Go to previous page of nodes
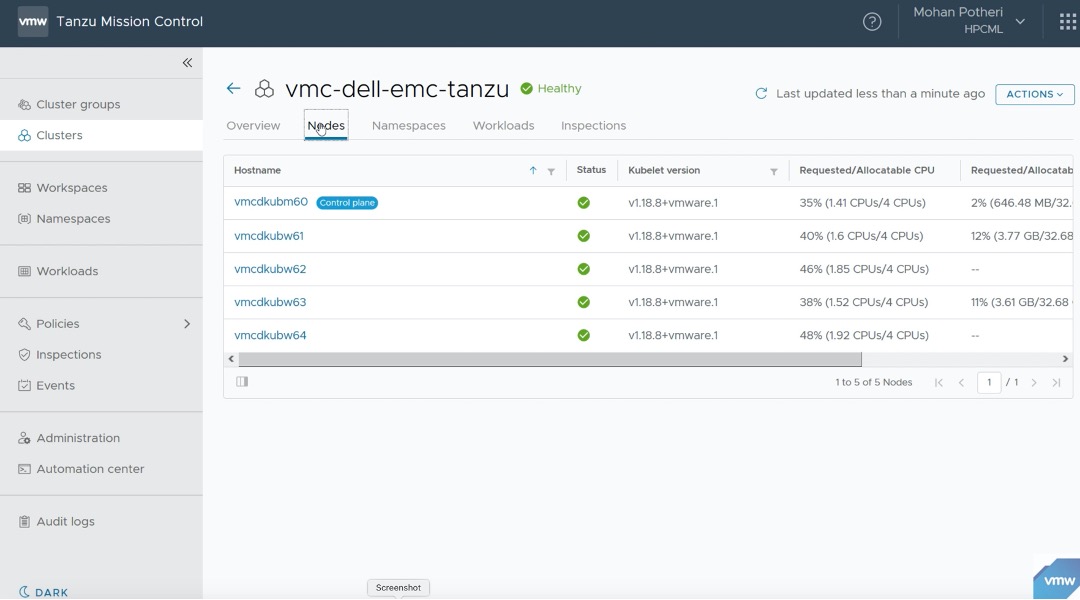This screenshot has width=1080, height=600. click(x=962, y=382)
